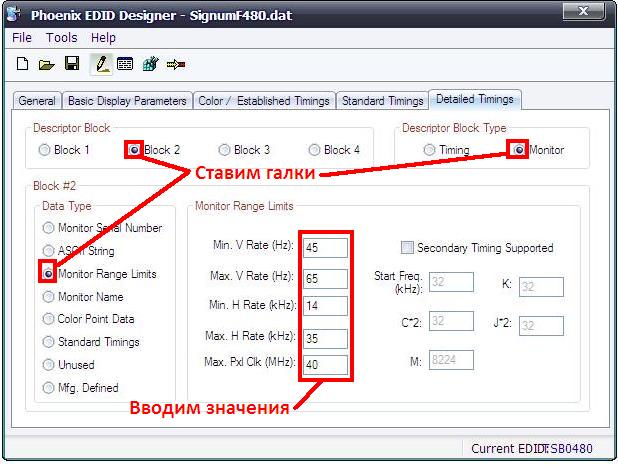The image size is (618, 465).
Task: Select Color Point Data option
Action: (49, 319)
